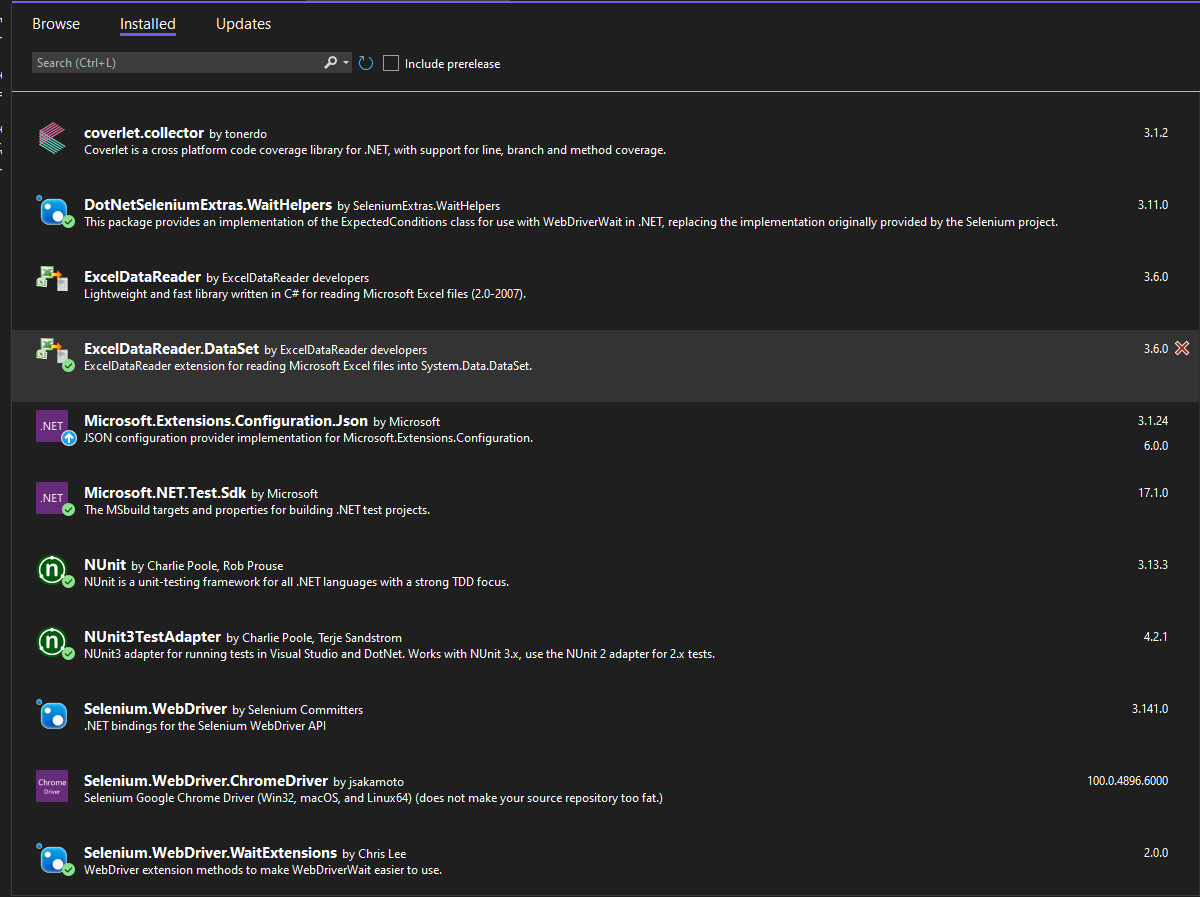Select Selenium.WebDriver.WaitExtensions package name
Viewport: 1200px width, 897px height.
(x=210, y=852)
